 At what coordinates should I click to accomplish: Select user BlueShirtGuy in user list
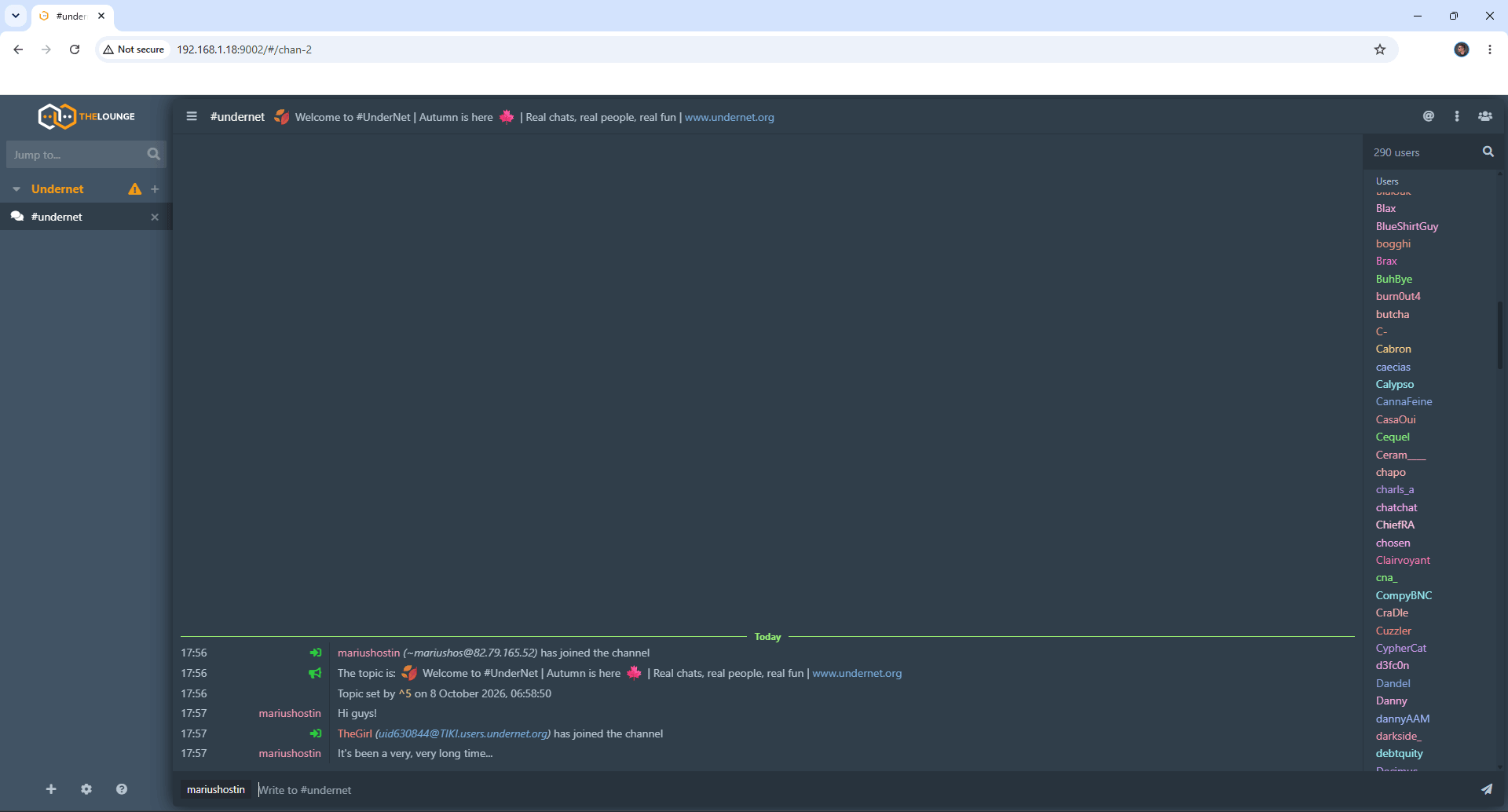coord(1407,226)
